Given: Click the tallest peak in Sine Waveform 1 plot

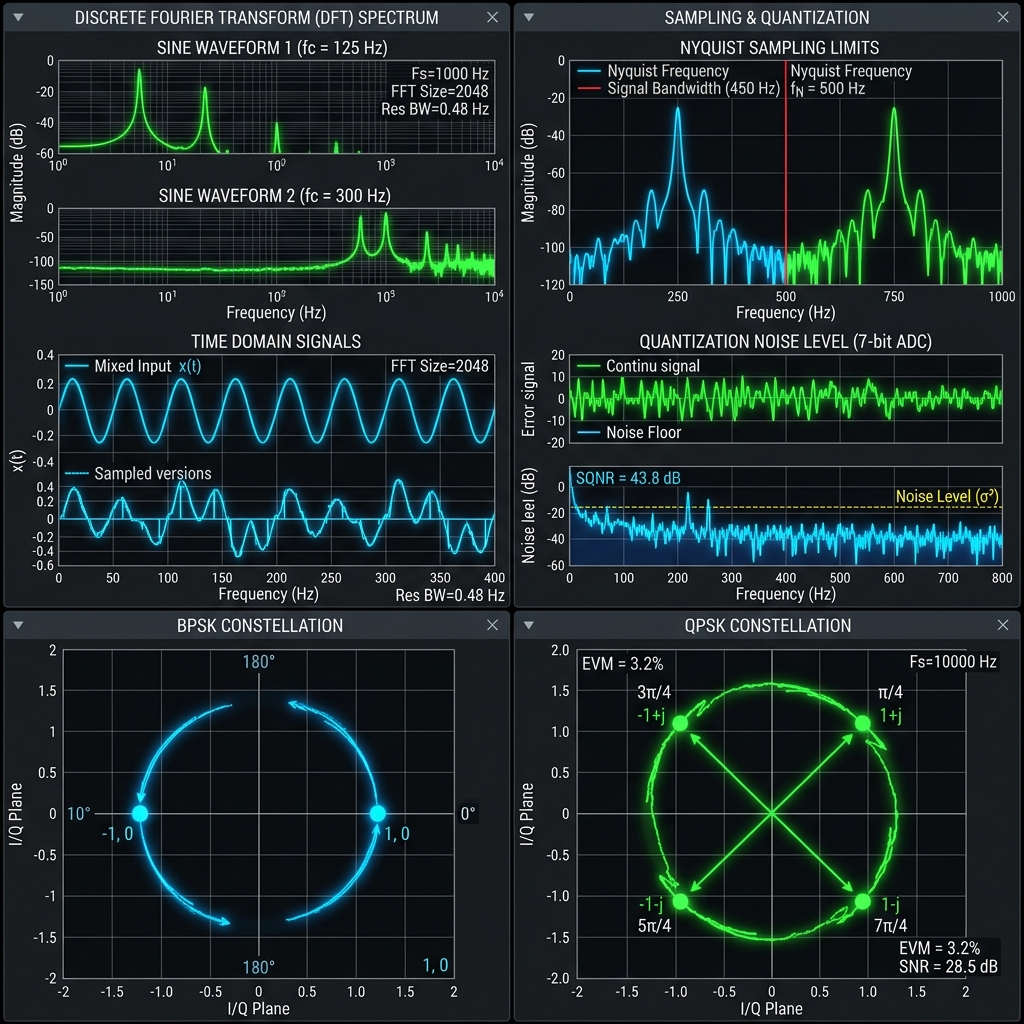Looking at the screenshot, I should (x=139, y=71).
